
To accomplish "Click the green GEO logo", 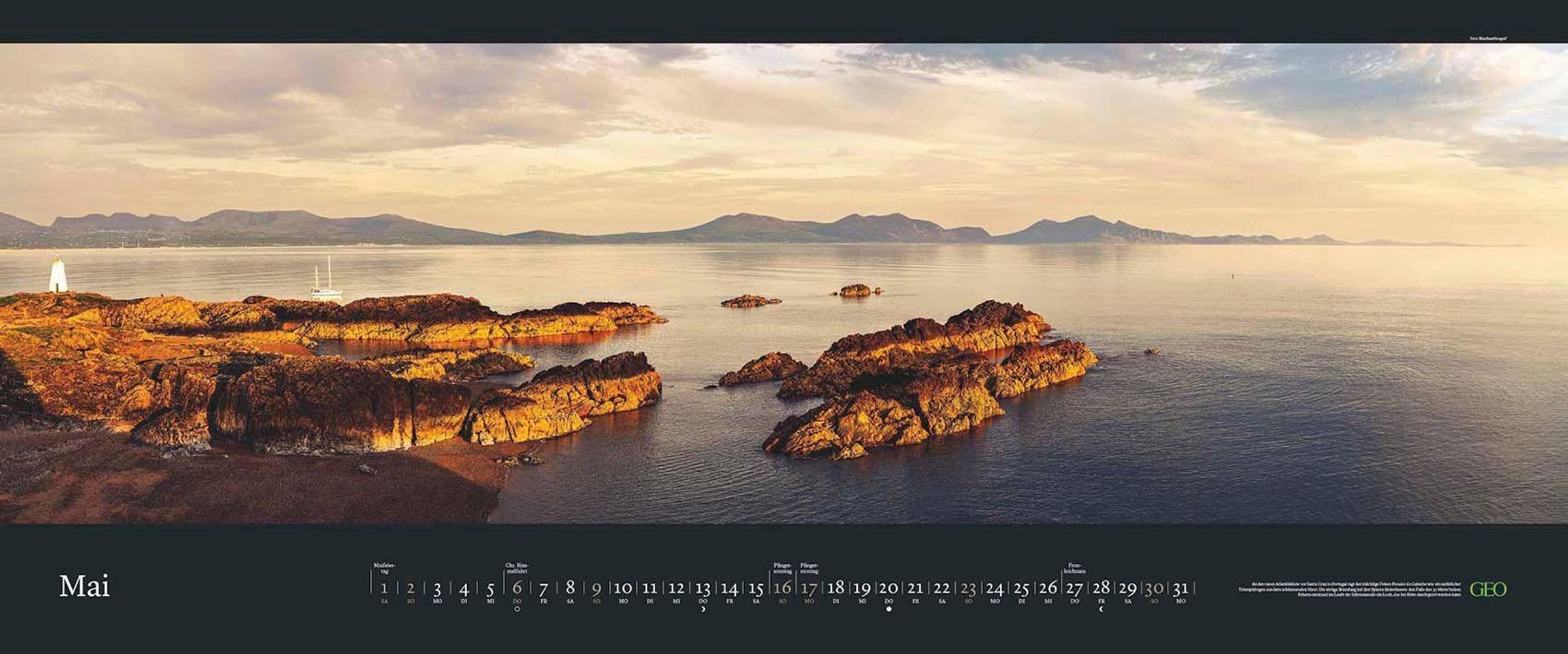I will point(1488,589).
